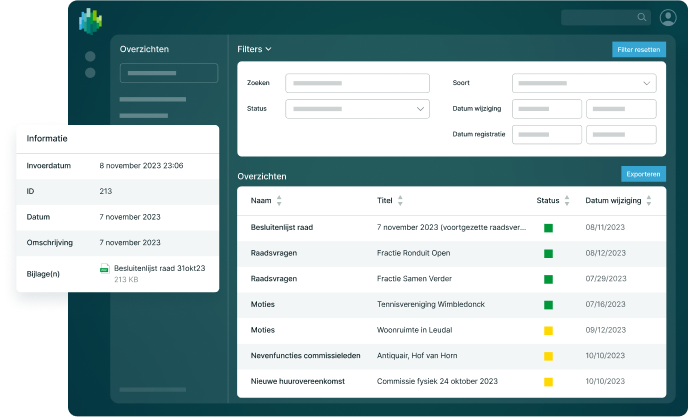
Task: Open the Status filter dropdown
Action: click(x=357, y=109)
